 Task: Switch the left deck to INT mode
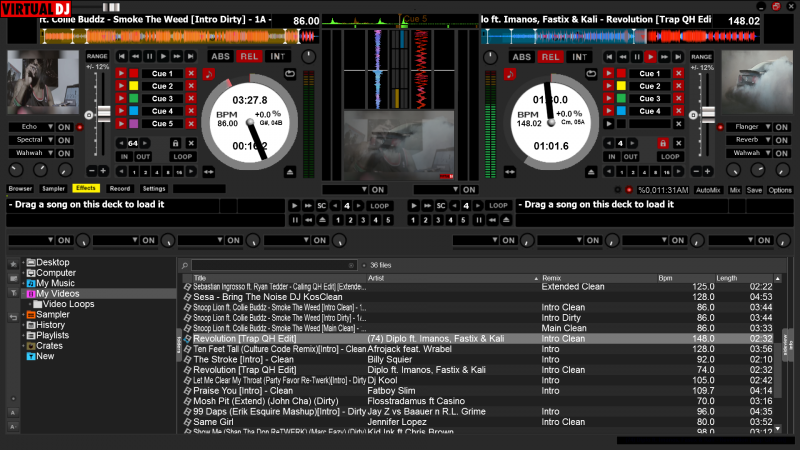278,57
